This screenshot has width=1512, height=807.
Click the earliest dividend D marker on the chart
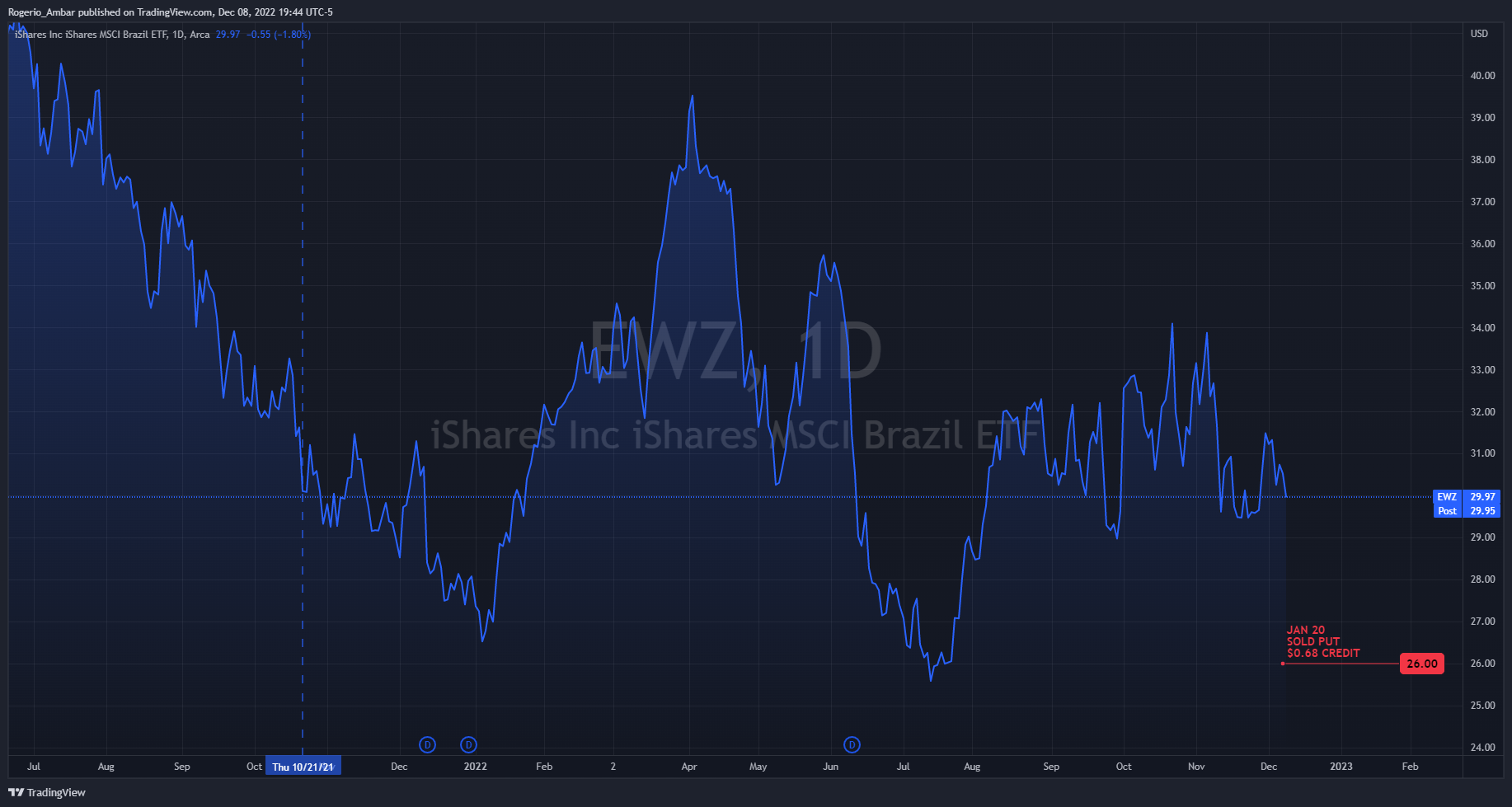pos(427,745)
